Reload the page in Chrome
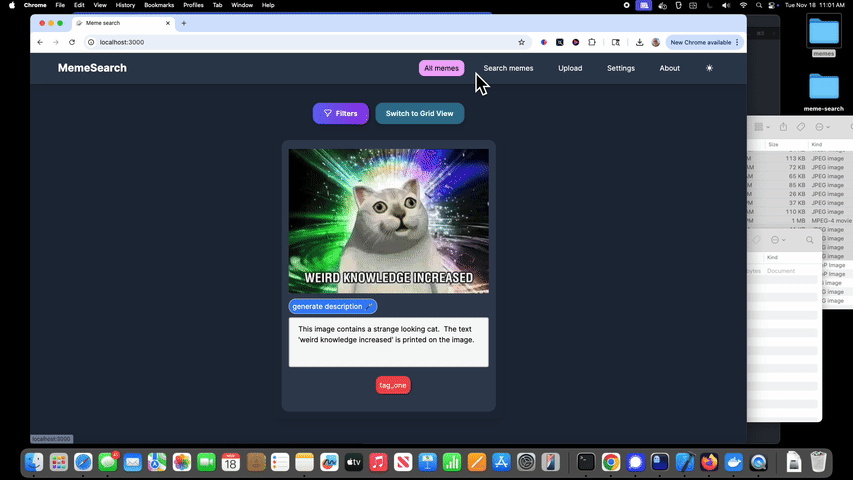Image resolution: width=853 pixels, height=480 pixels. click(x=72, y=42)
